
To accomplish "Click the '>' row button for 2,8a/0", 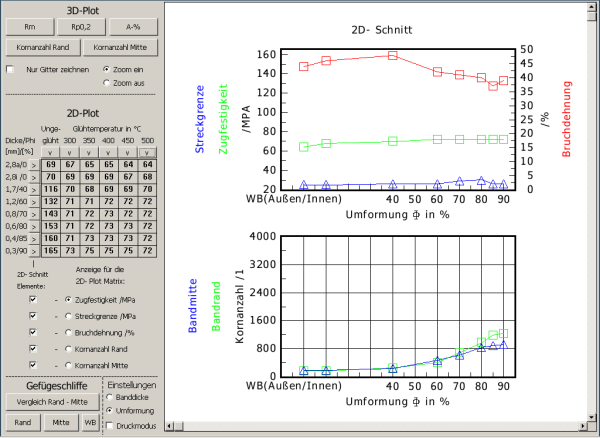I will [x=35, y=163].
